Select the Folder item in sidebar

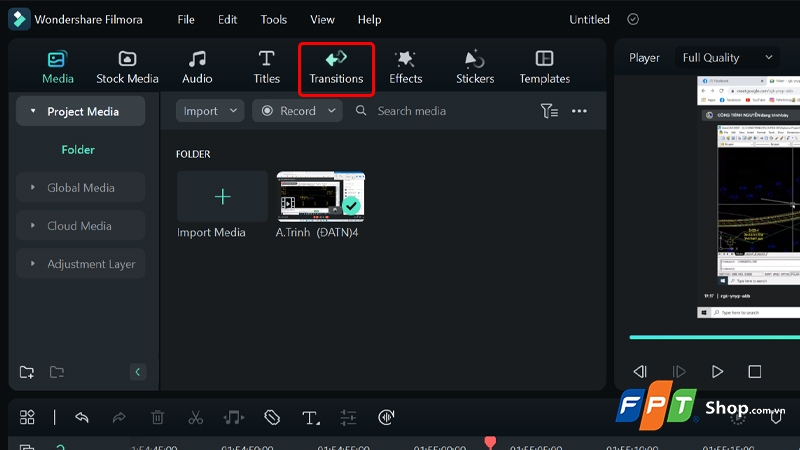click(78, 150)
